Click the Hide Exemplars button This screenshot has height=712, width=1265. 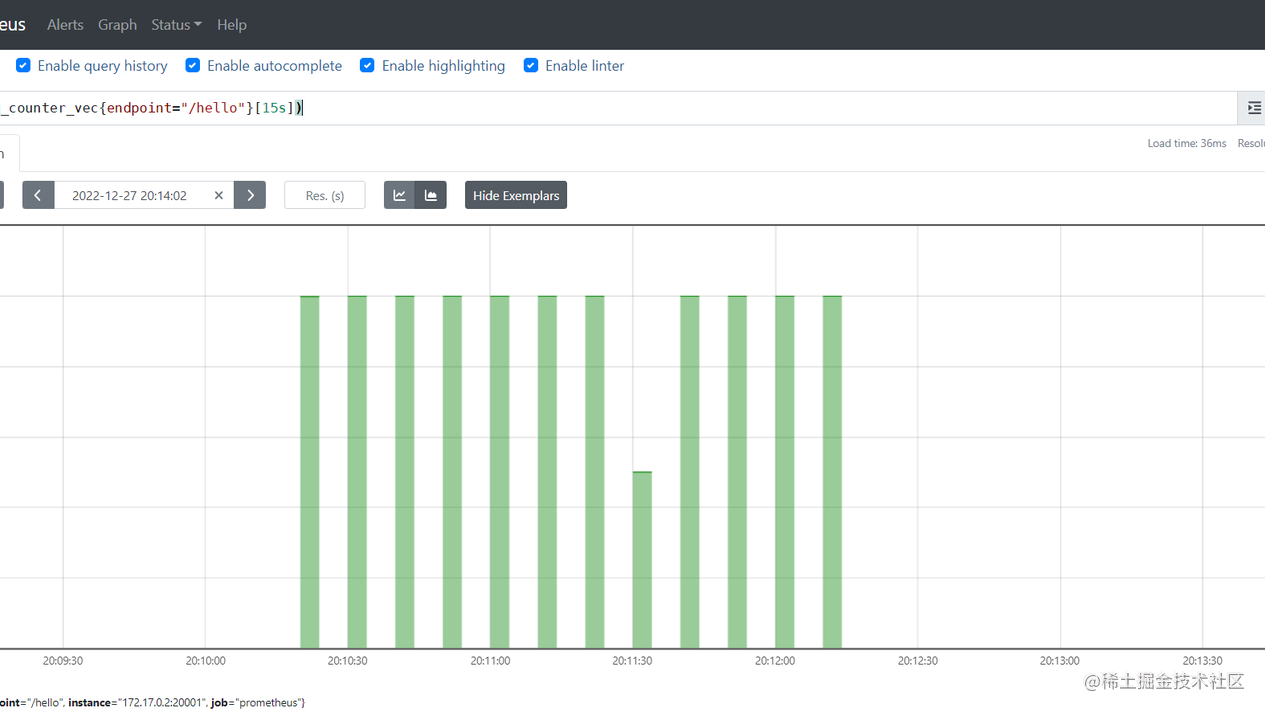515,194
